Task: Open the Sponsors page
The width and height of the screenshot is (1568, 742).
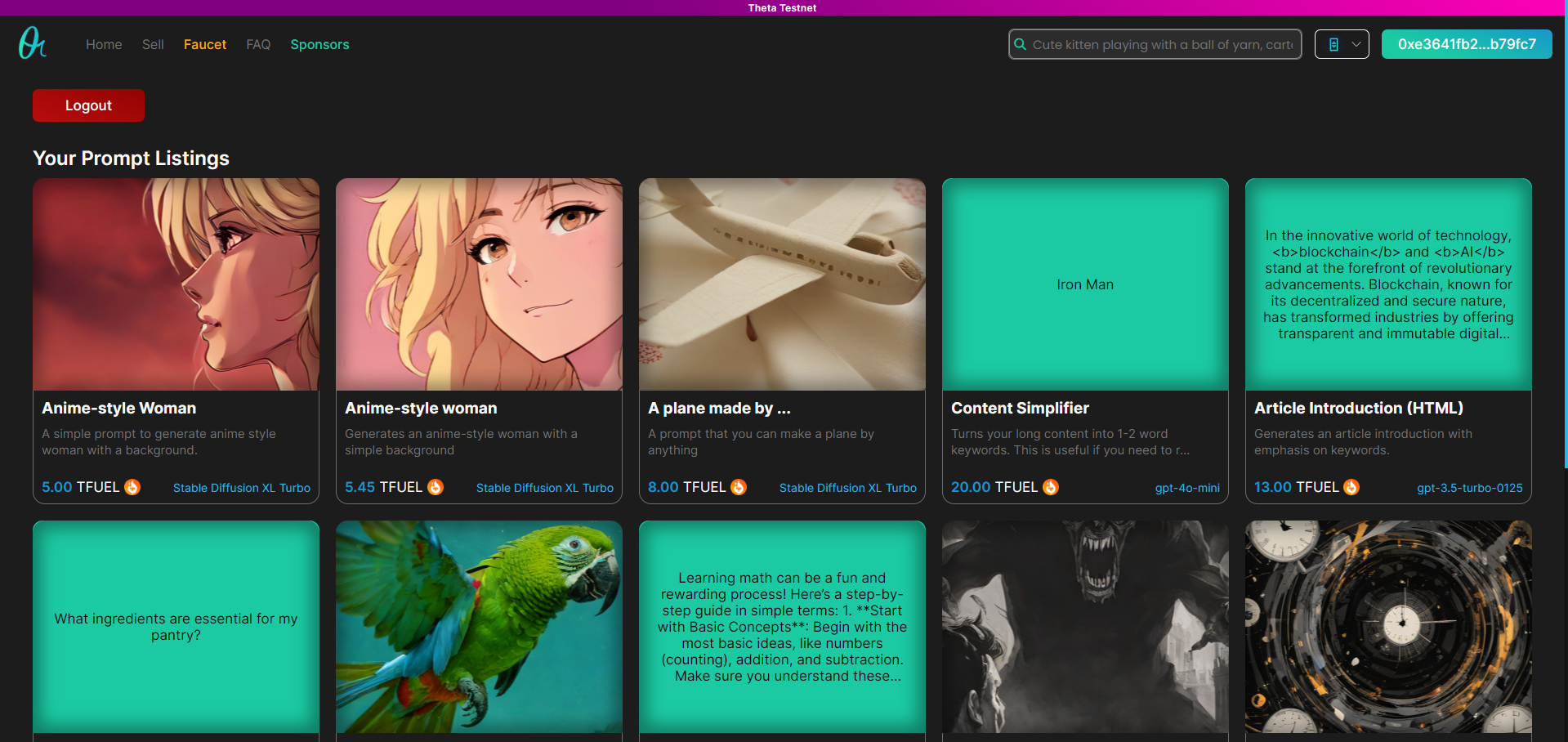Action: pos(319,44)
